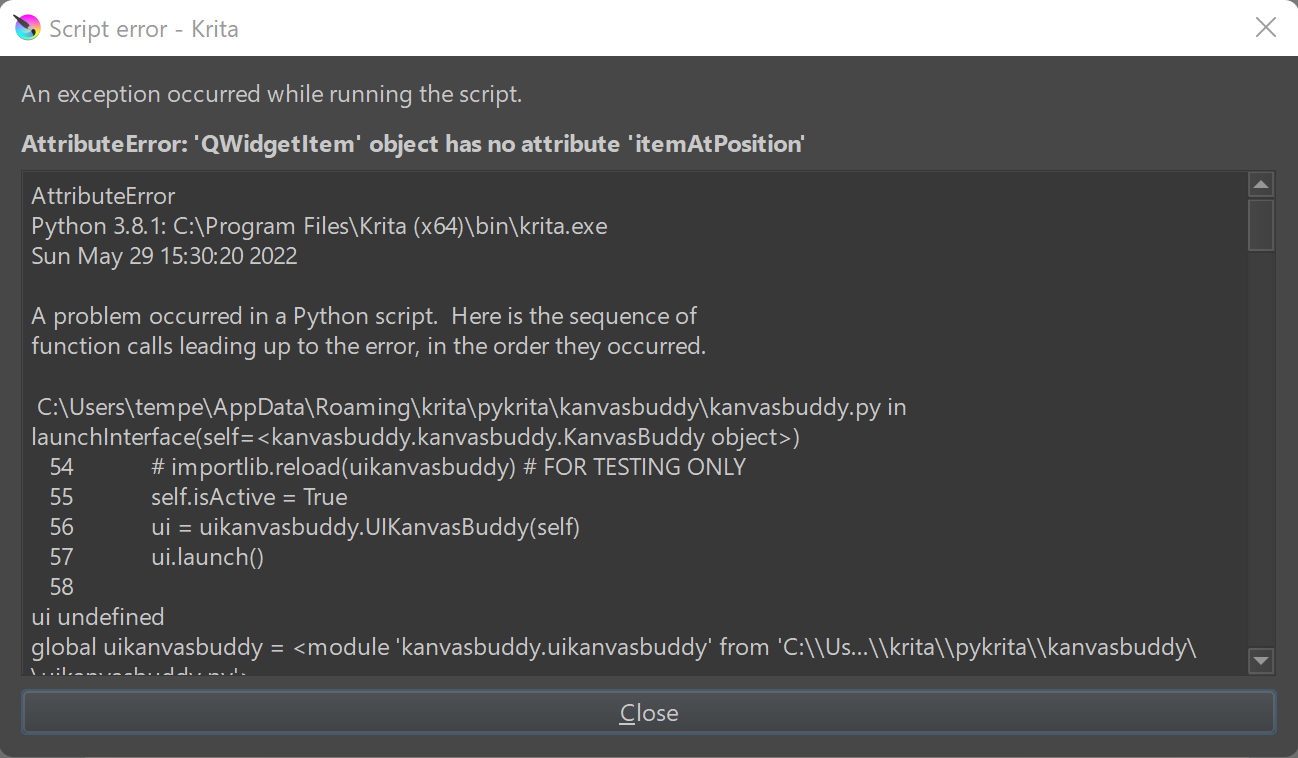Click the Krita logo in title bar
1298x758 pixels.
pos(27,27)
